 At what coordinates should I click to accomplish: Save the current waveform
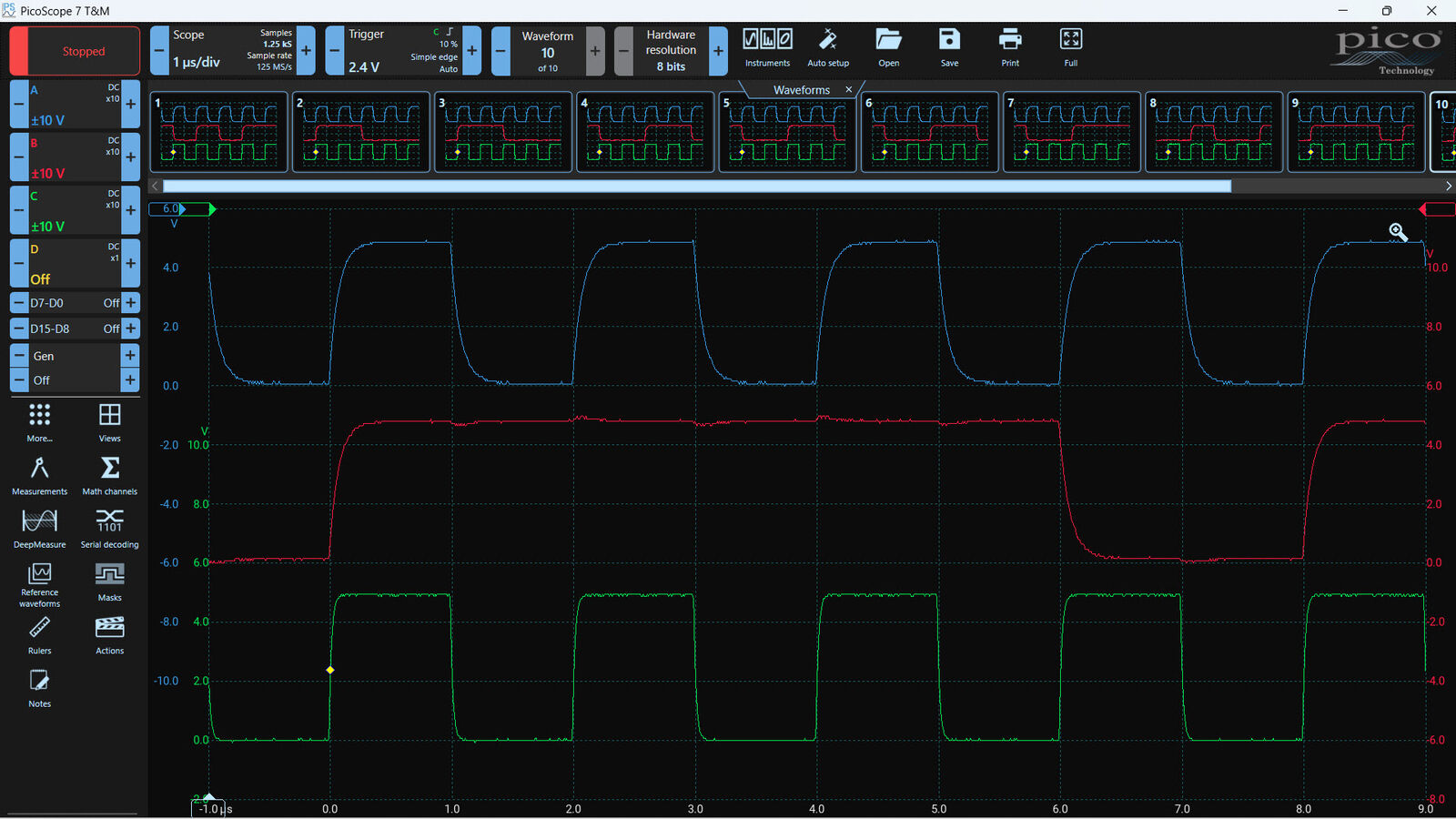click(949, 49)
